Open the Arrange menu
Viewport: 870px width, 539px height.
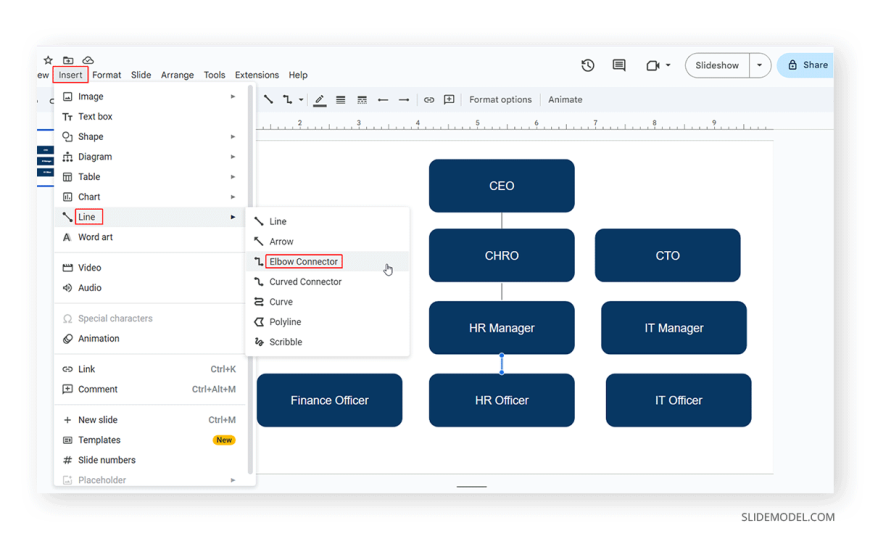(x=178, y=75)
